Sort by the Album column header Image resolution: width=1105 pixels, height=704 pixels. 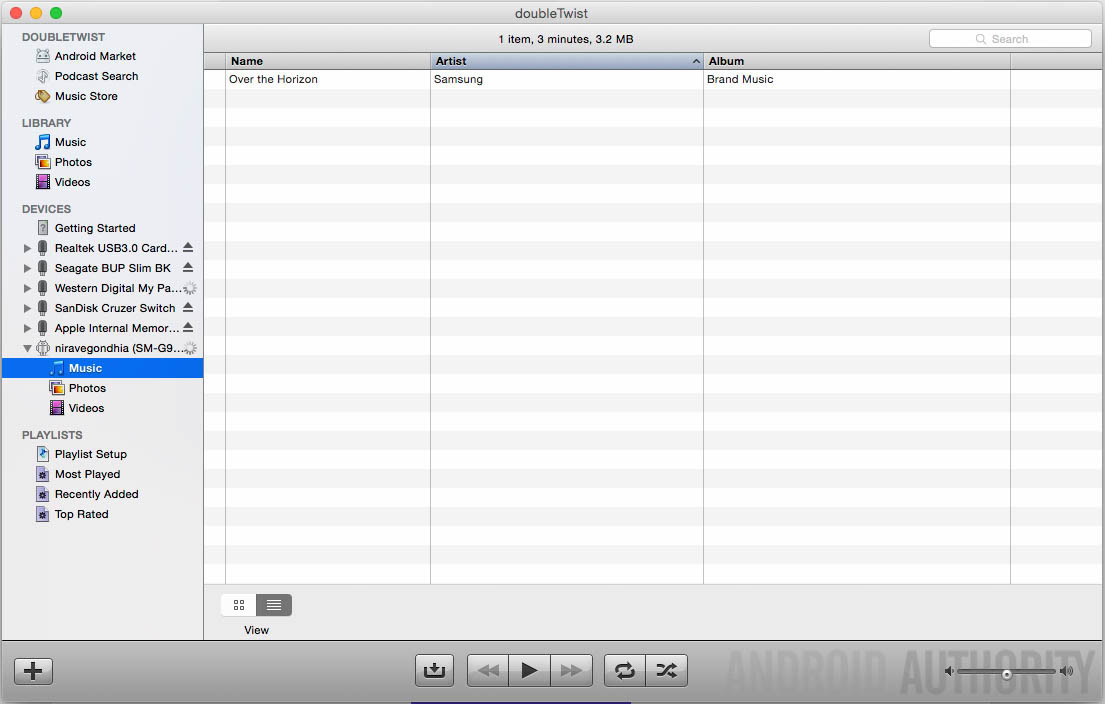point(856,61)
